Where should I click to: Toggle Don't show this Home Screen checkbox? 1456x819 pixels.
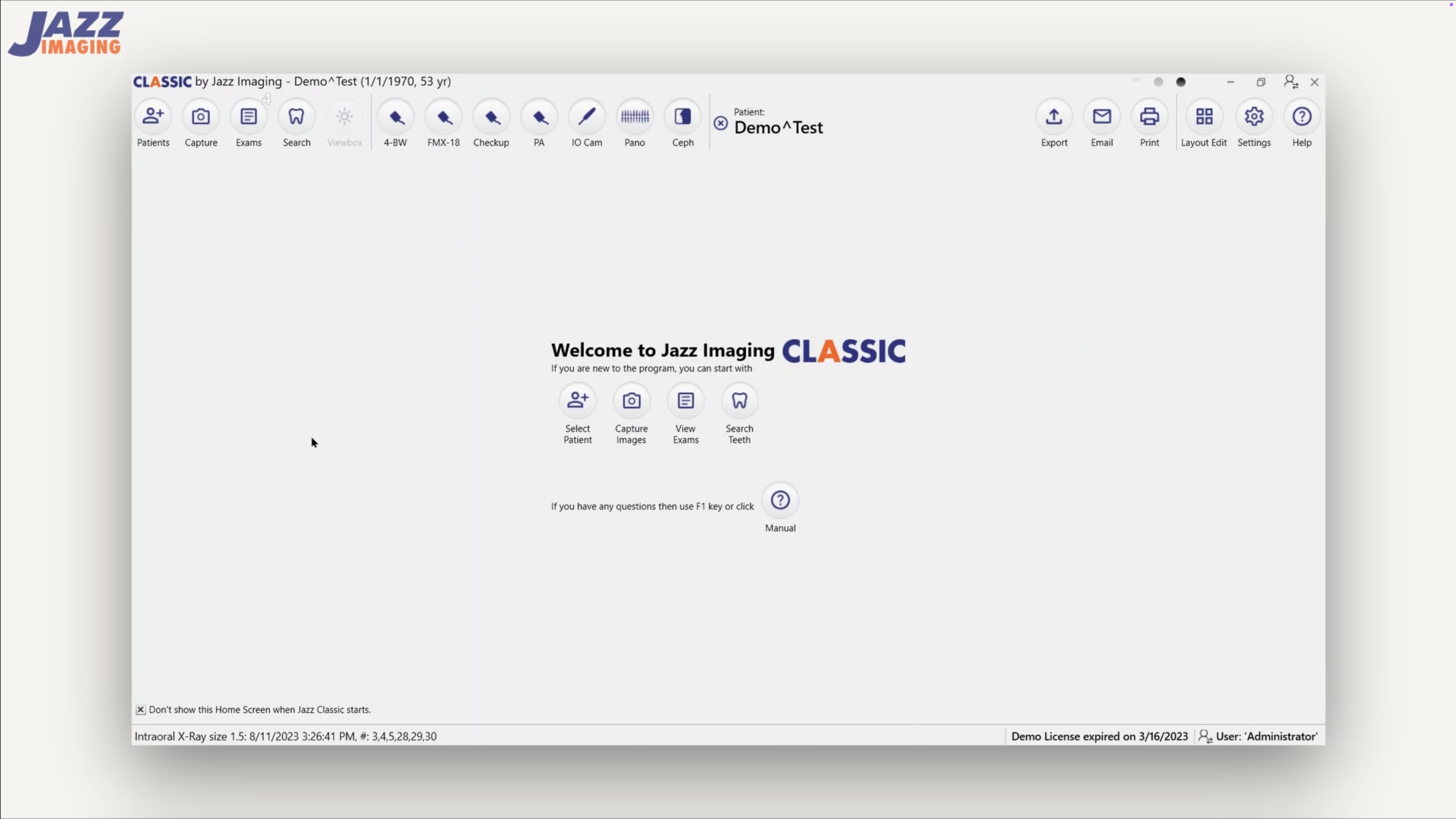click(141, 710)
